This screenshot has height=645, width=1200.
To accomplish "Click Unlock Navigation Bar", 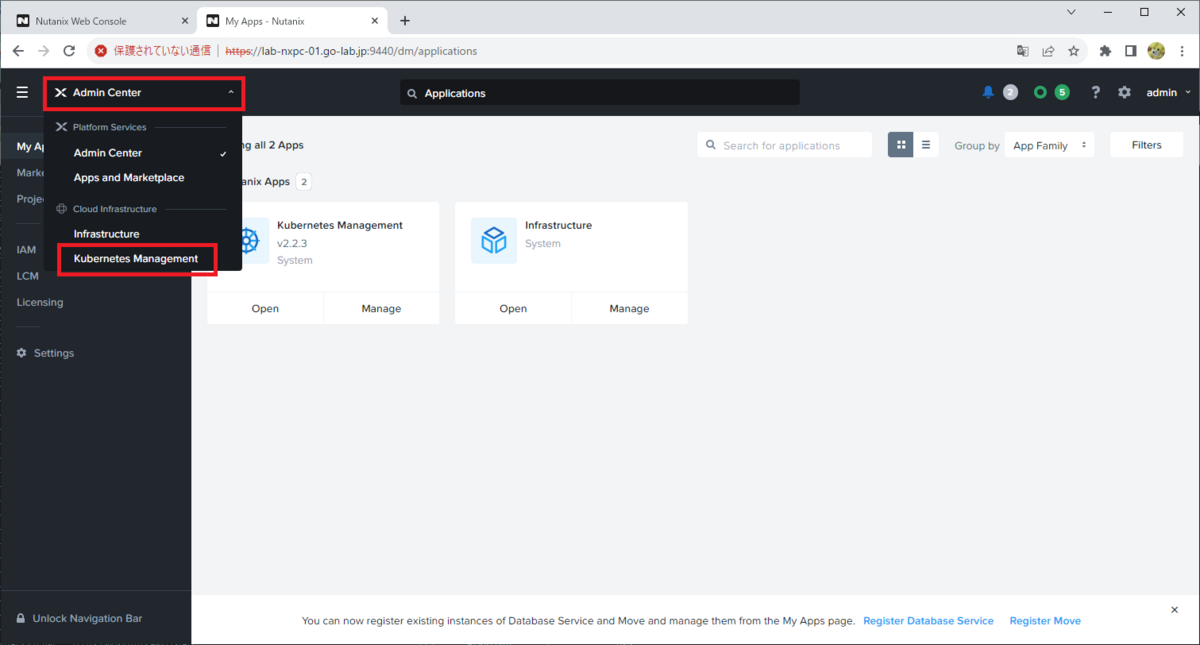I will tap(87, 618).
